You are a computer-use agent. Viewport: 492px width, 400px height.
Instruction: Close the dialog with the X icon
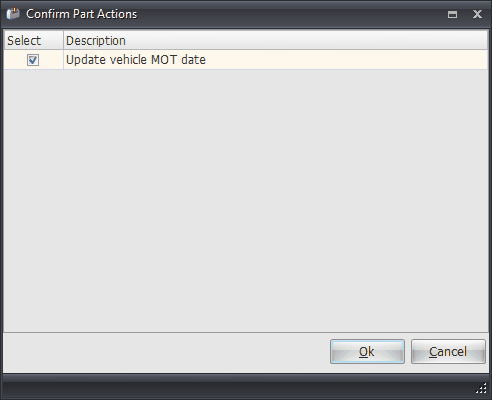477,14
